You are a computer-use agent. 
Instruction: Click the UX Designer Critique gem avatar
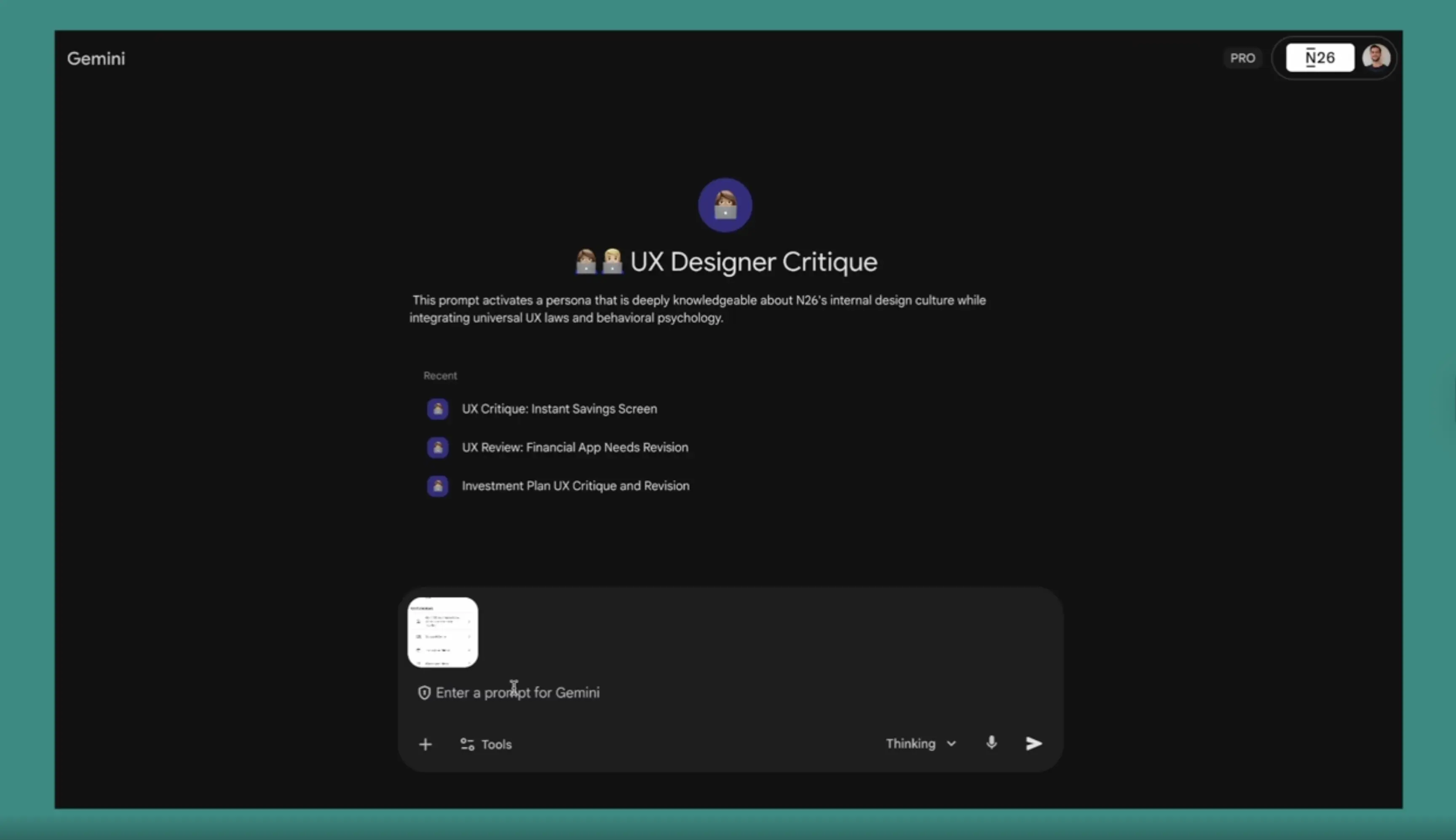725,205
